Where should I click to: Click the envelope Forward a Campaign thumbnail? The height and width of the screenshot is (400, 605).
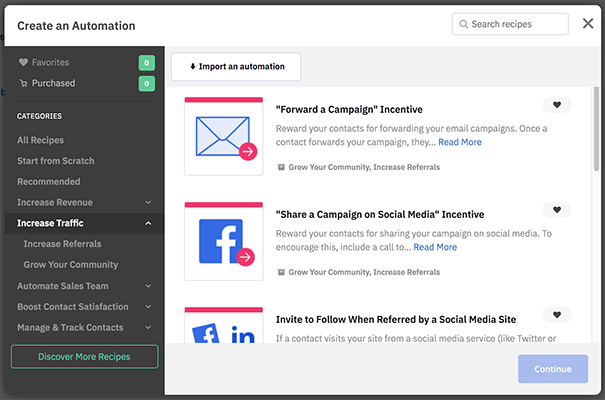point(223,136)
